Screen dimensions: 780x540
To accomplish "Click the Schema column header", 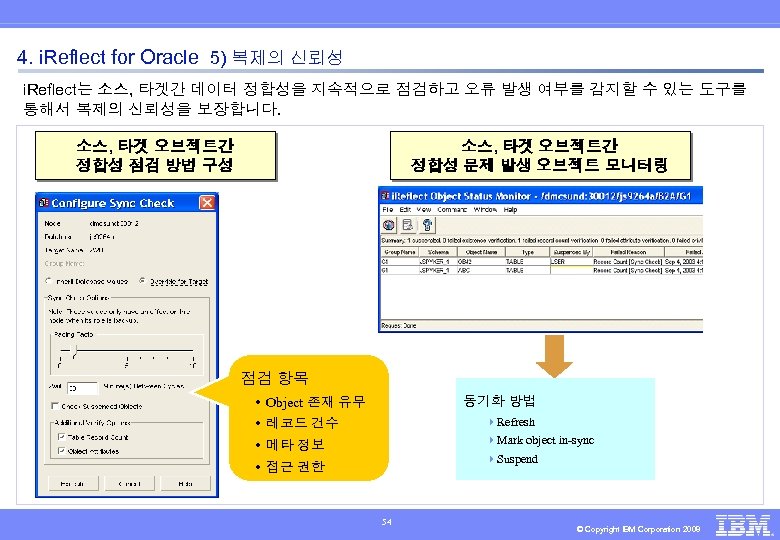I will [438, 252].
